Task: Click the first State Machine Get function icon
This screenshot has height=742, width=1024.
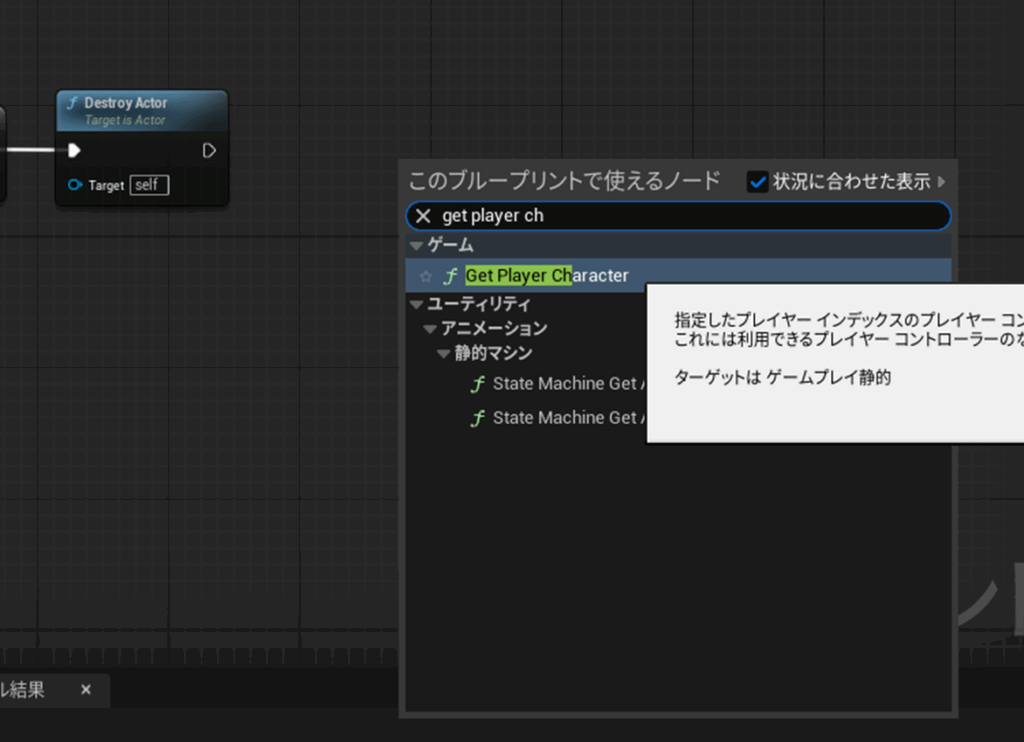Action: coord(478,384)
